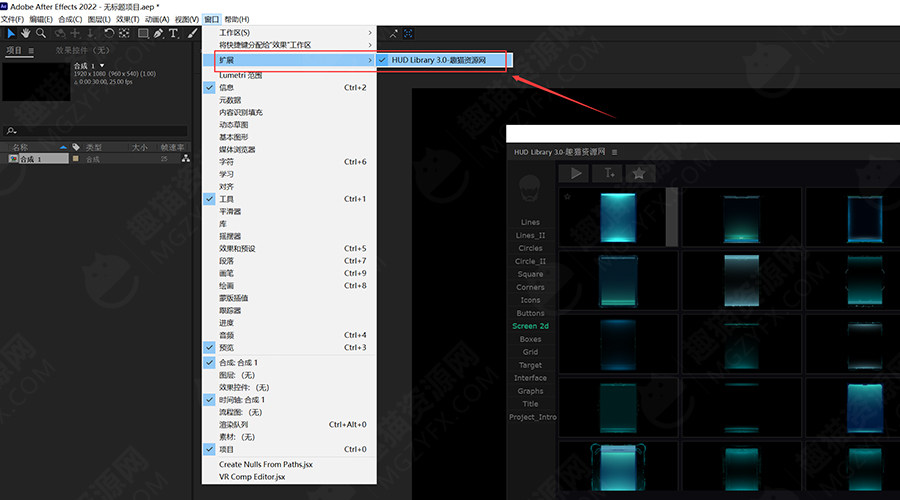Select the Lines category in HUD Library
The width and height of the screenshot is (900, 500).
tap(530, 222)
